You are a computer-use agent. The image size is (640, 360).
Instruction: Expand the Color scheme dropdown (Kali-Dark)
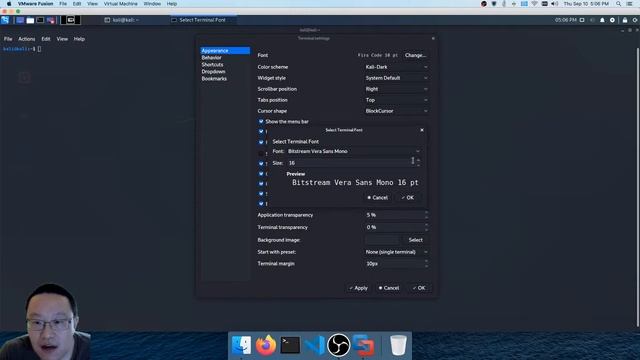point(396,67)
